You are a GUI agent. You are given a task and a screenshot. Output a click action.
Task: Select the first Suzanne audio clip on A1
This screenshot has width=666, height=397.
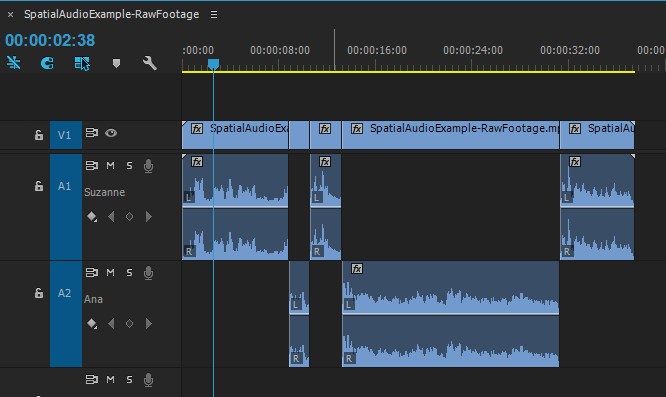(235, 207)
